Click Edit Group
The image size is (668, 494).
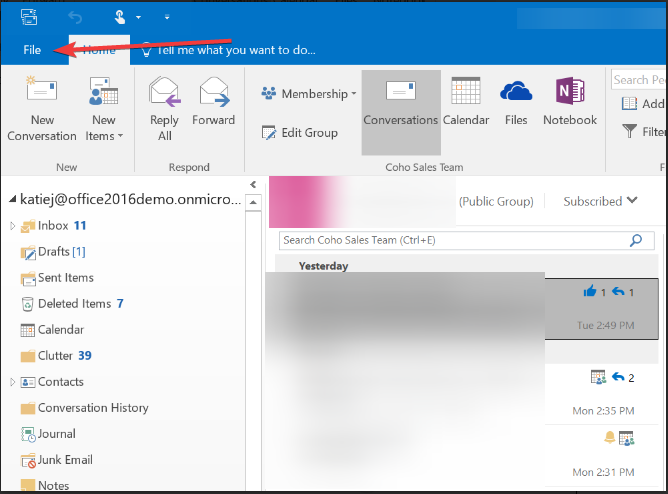coord(300,133)
